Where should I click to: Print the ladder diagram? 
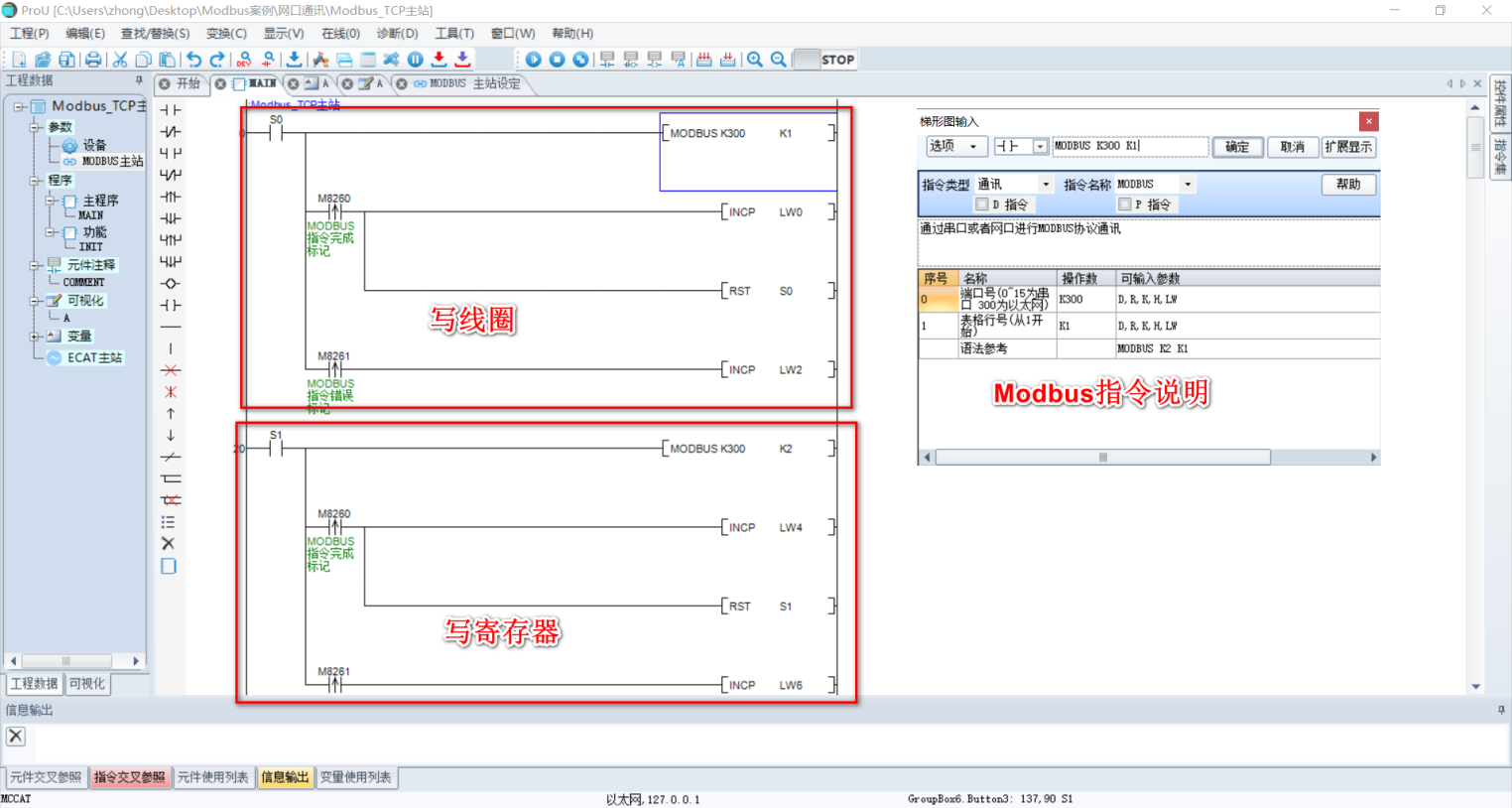(x=92, y=60)
